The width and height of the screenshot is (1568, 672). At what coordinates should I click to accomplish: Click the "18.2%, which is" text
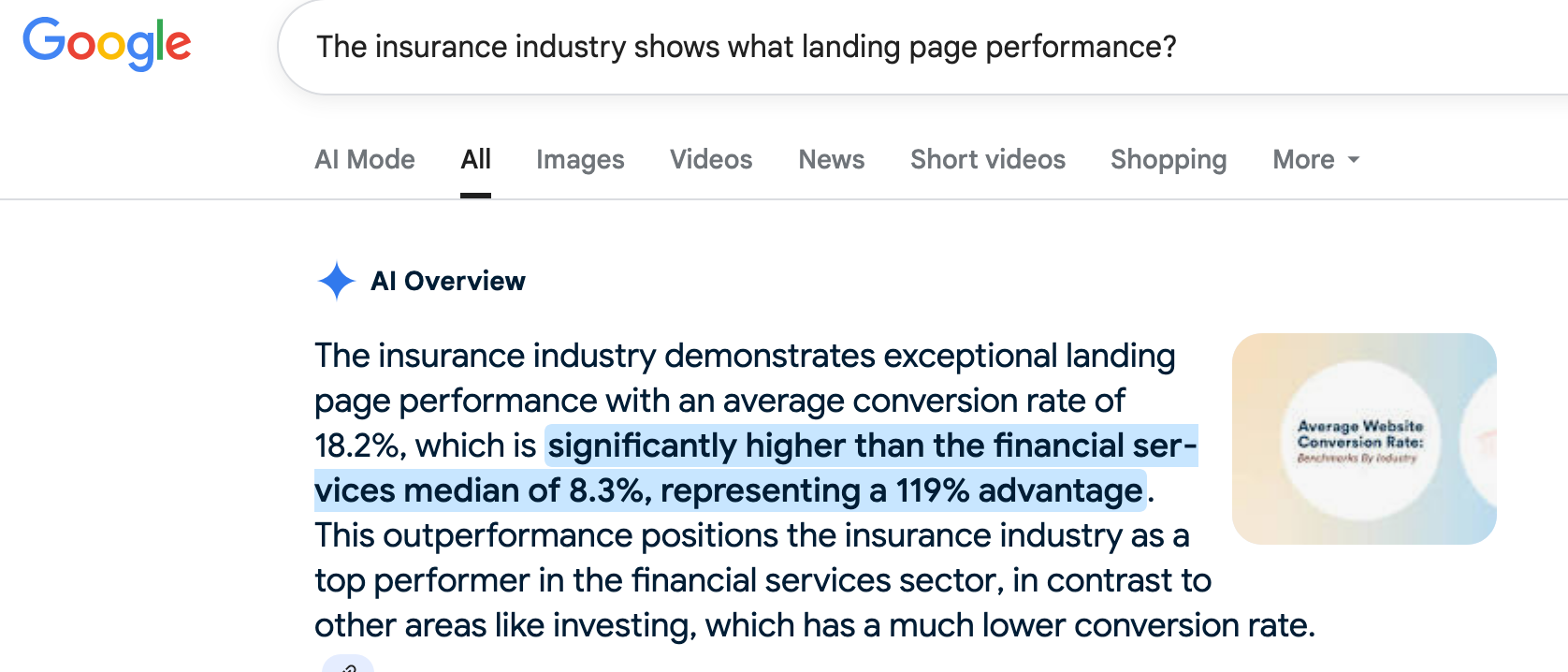tap(426, 446)
